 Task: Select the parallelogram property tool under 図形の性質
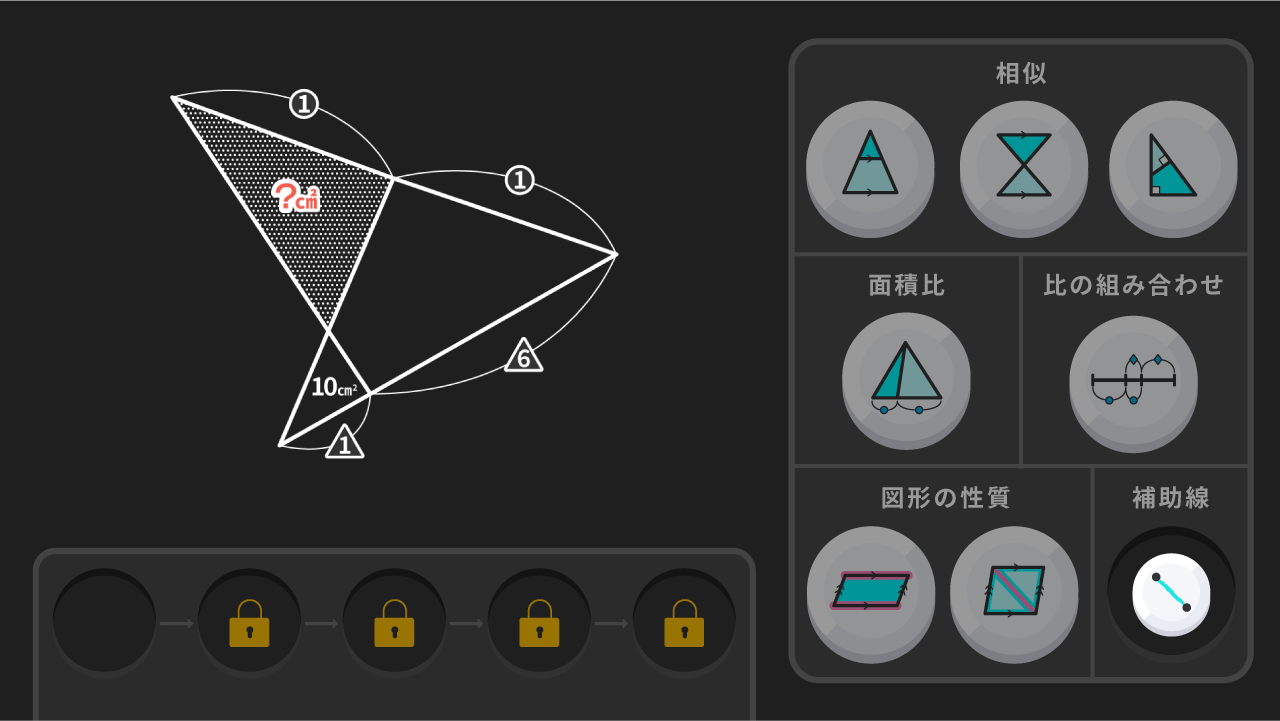click(871, 592)
